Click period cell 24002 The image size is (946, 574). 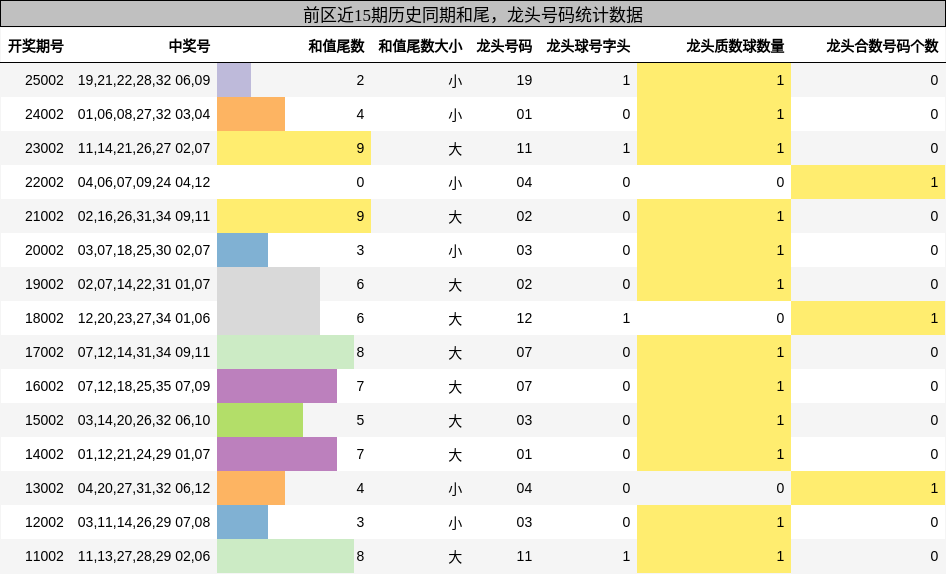point(44,114)
